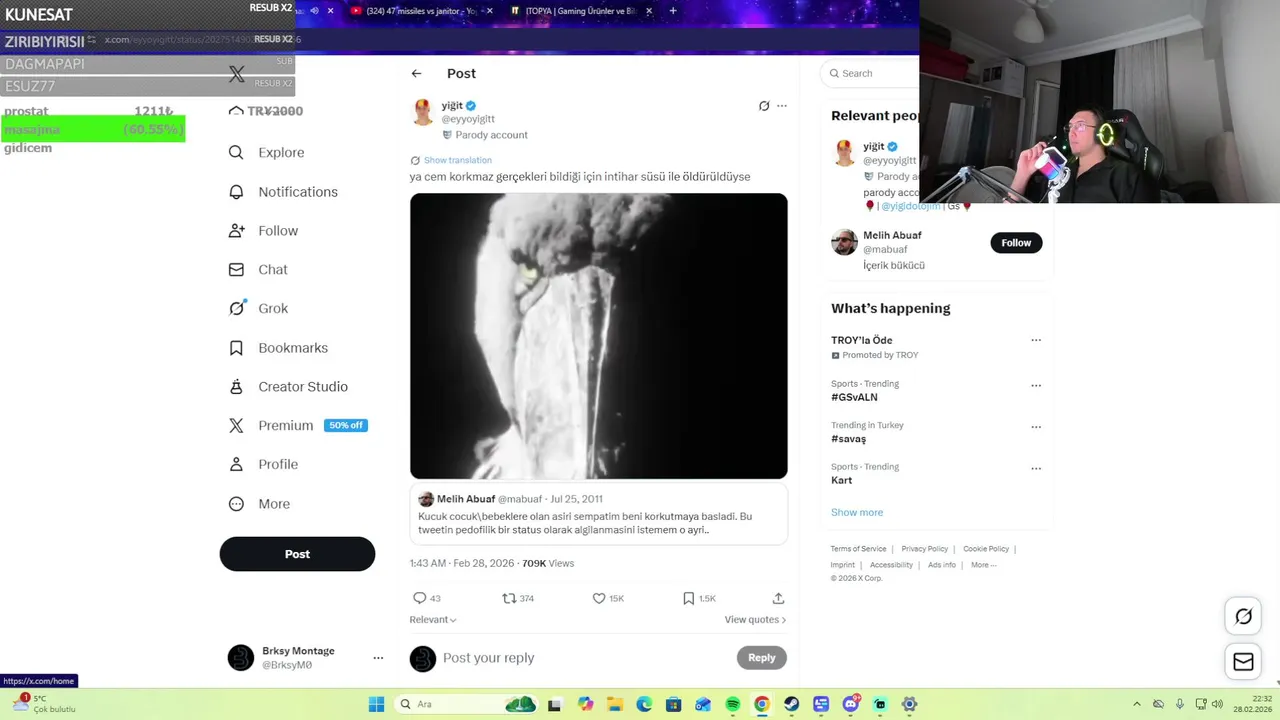Click the reply bubble icon with 43
This screenshot has height=720, width=1280.
420,598
